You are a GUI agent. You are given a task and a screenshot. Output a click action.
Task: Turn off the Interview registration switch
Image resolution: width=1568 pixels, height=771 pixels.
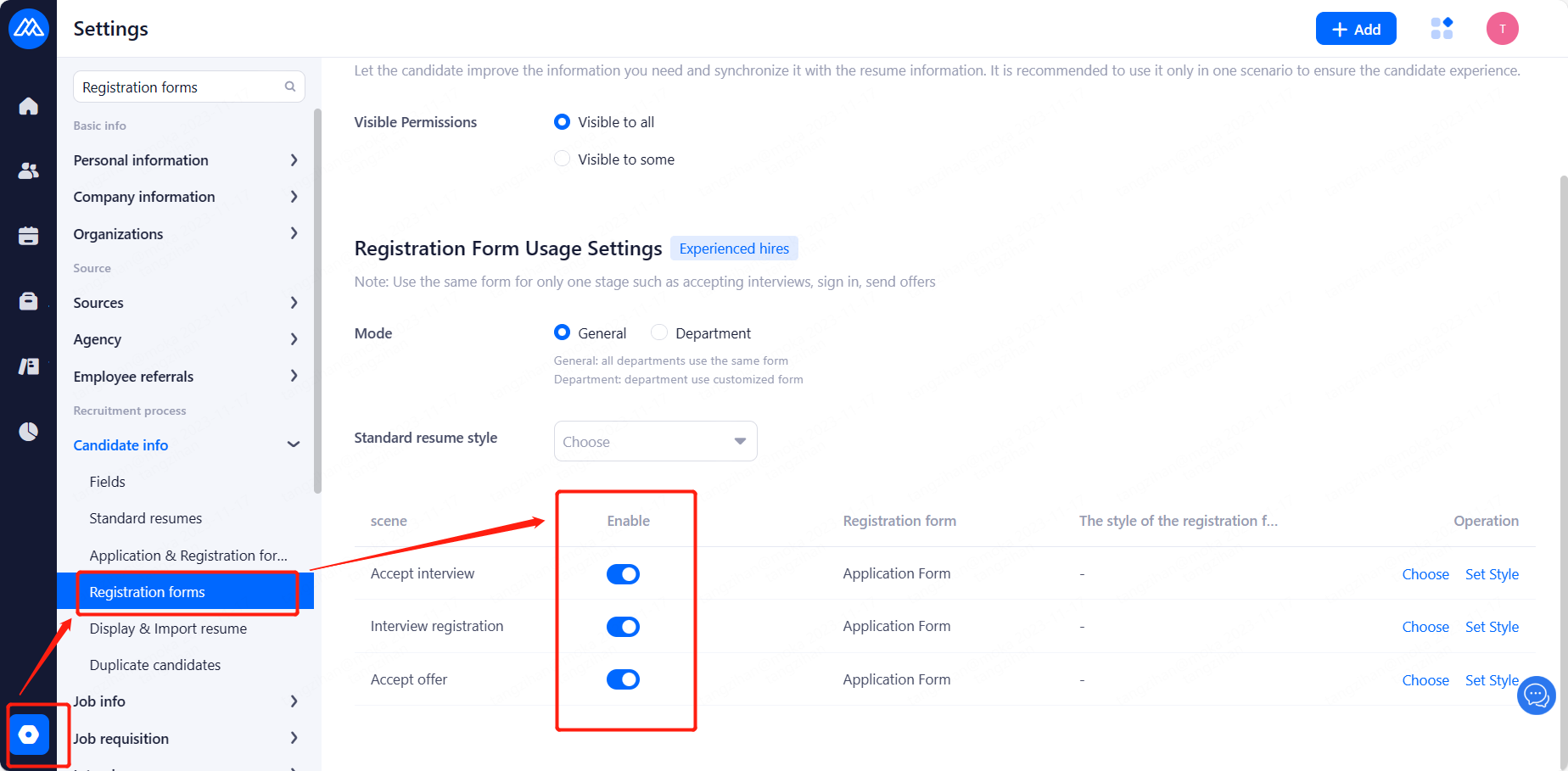pyautogui.click(x=623, y=627)
